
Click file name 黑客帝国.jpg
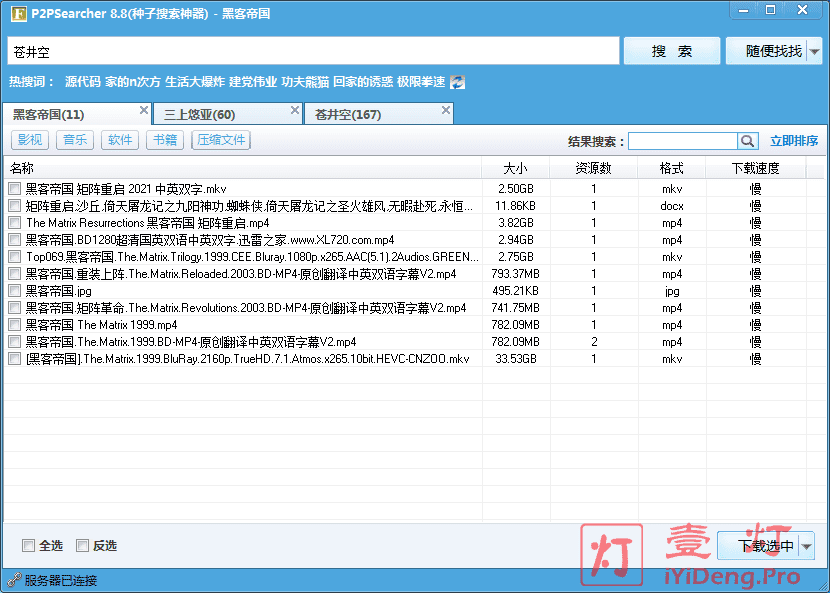click(x=59, y=291)
